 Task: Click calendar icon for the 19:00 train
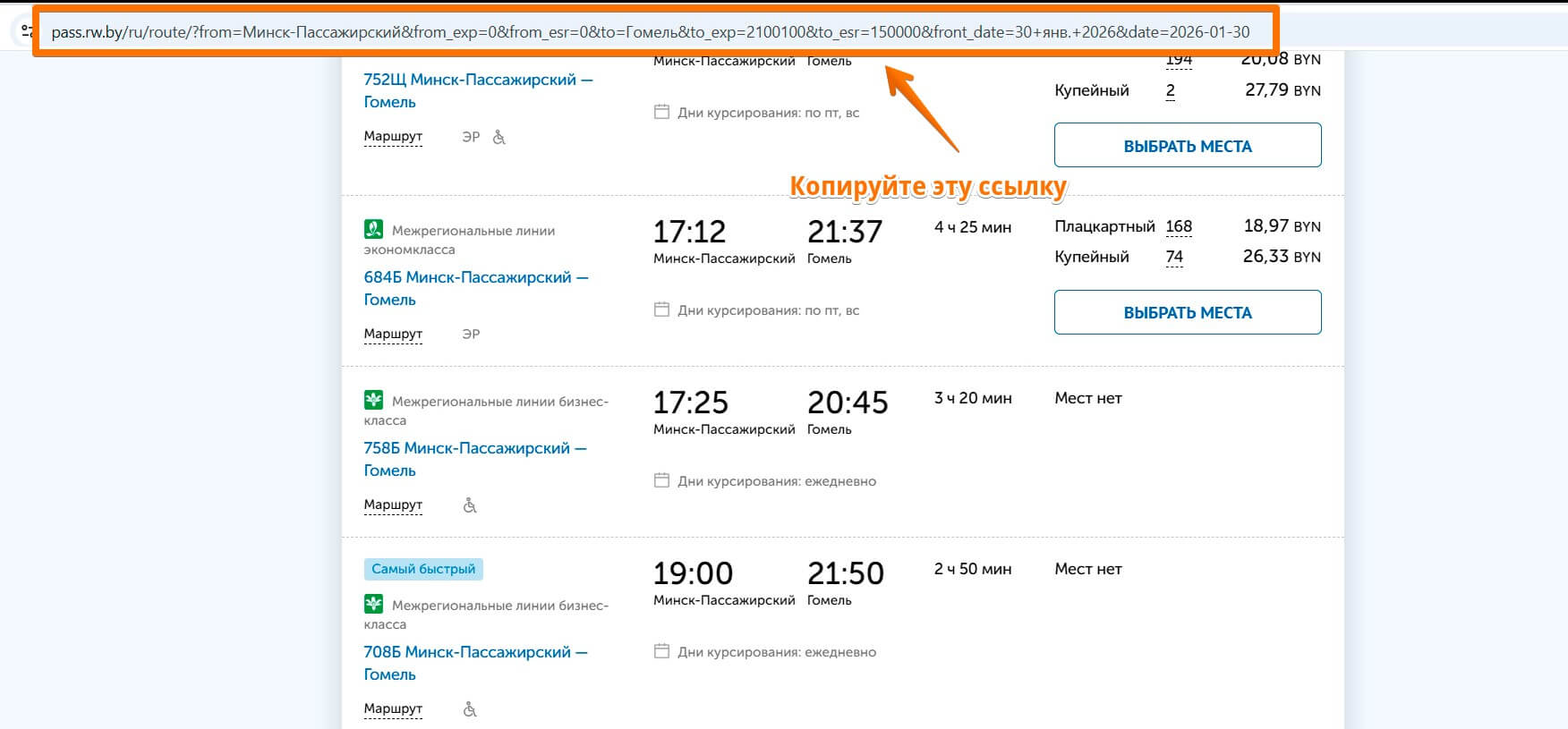click(x=661, y=651)
